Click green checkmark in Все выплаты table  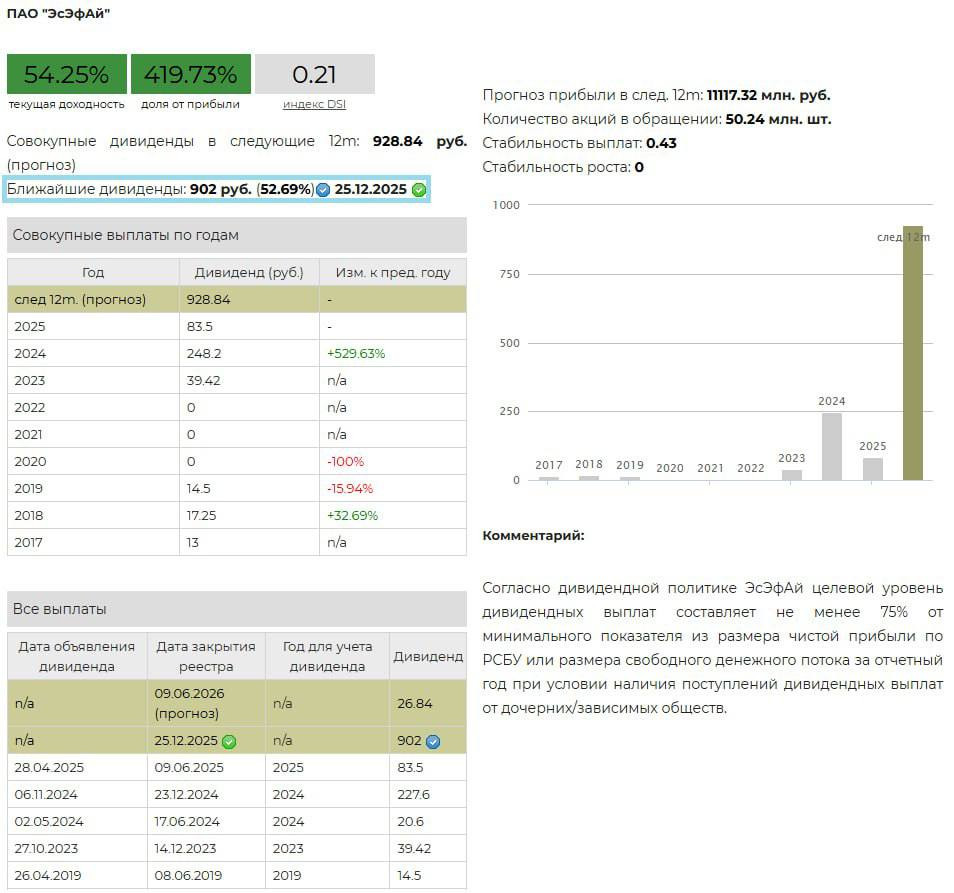pos(229,741)
